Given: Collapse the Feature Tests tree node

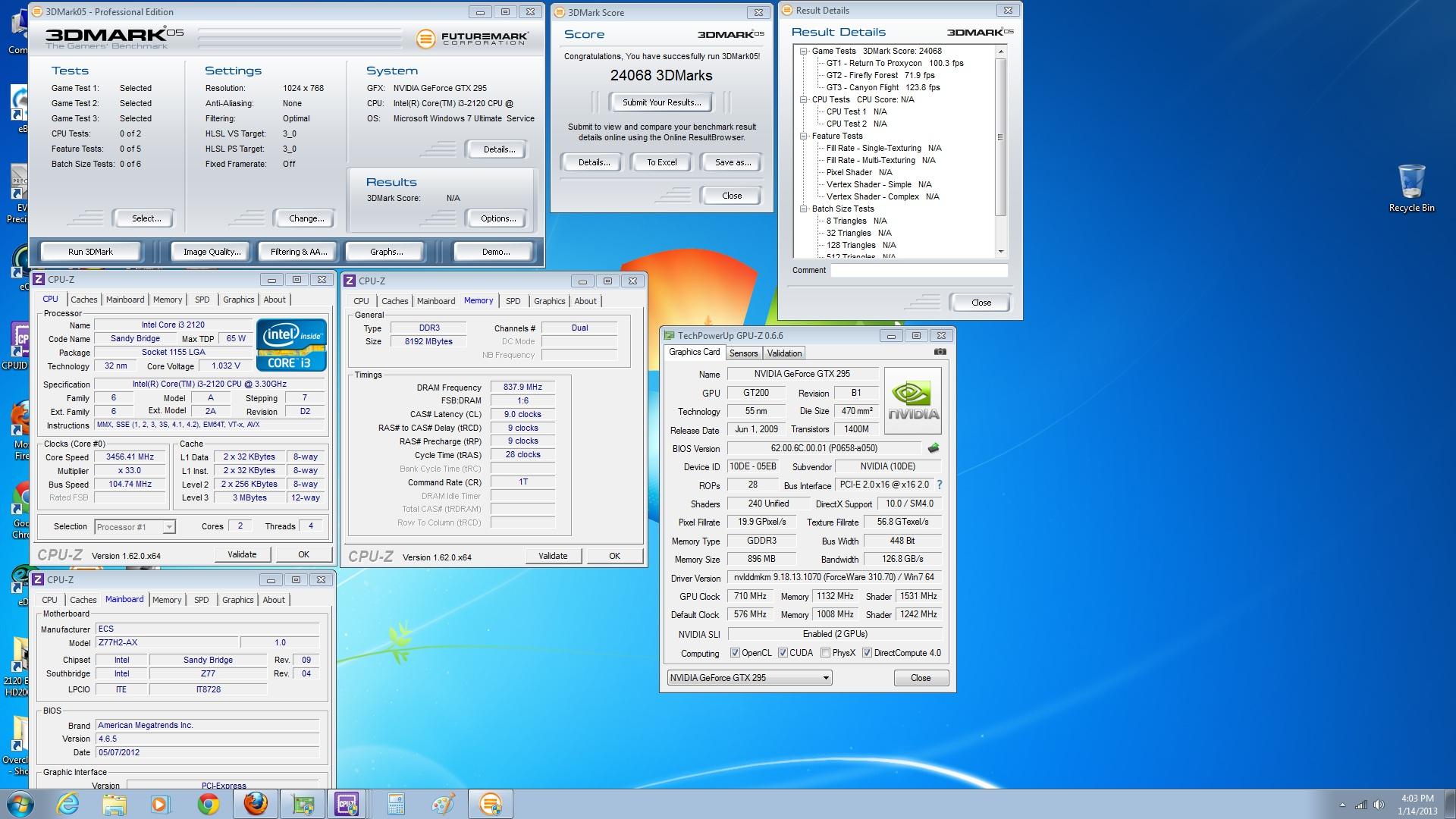Looking at the screenshot, I should tap(804, 136).
